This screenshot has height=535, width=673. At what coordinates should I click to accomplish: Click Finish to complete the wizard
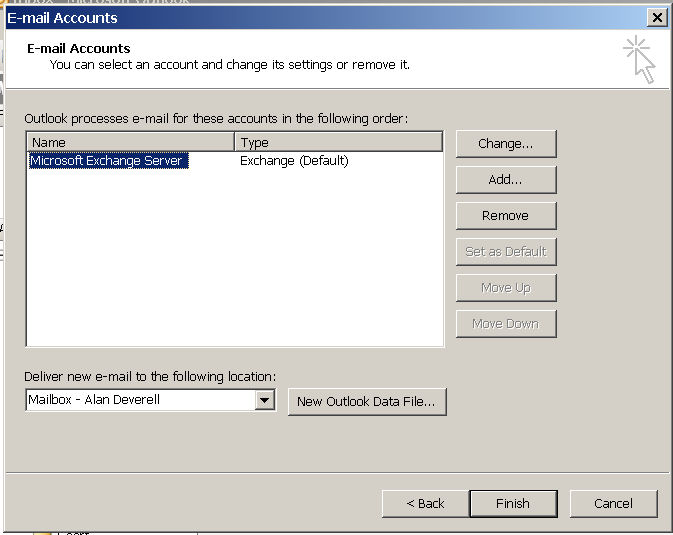point(514,504)
